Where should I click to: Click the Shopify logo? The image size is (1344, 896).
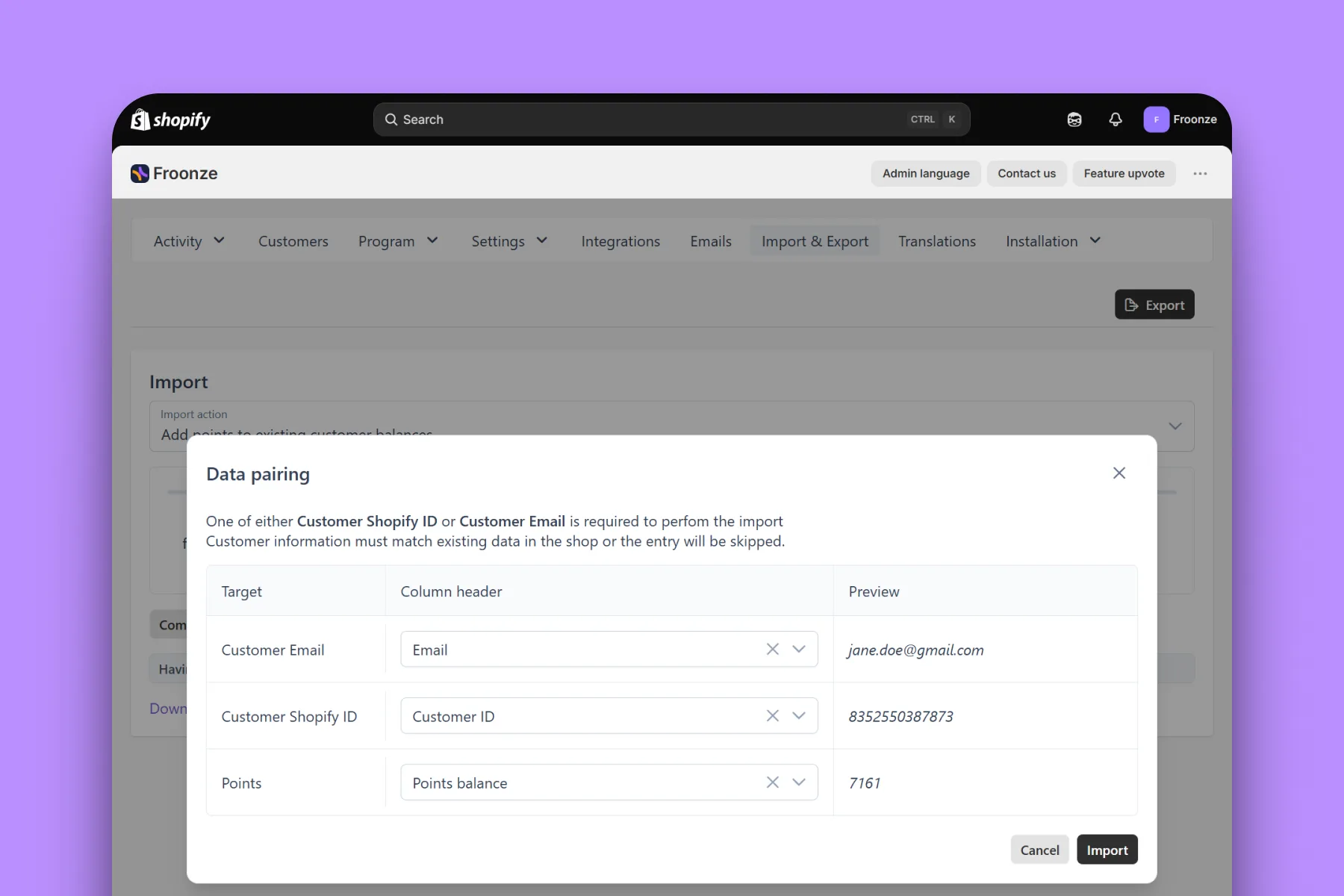click(x=170, y=119)
